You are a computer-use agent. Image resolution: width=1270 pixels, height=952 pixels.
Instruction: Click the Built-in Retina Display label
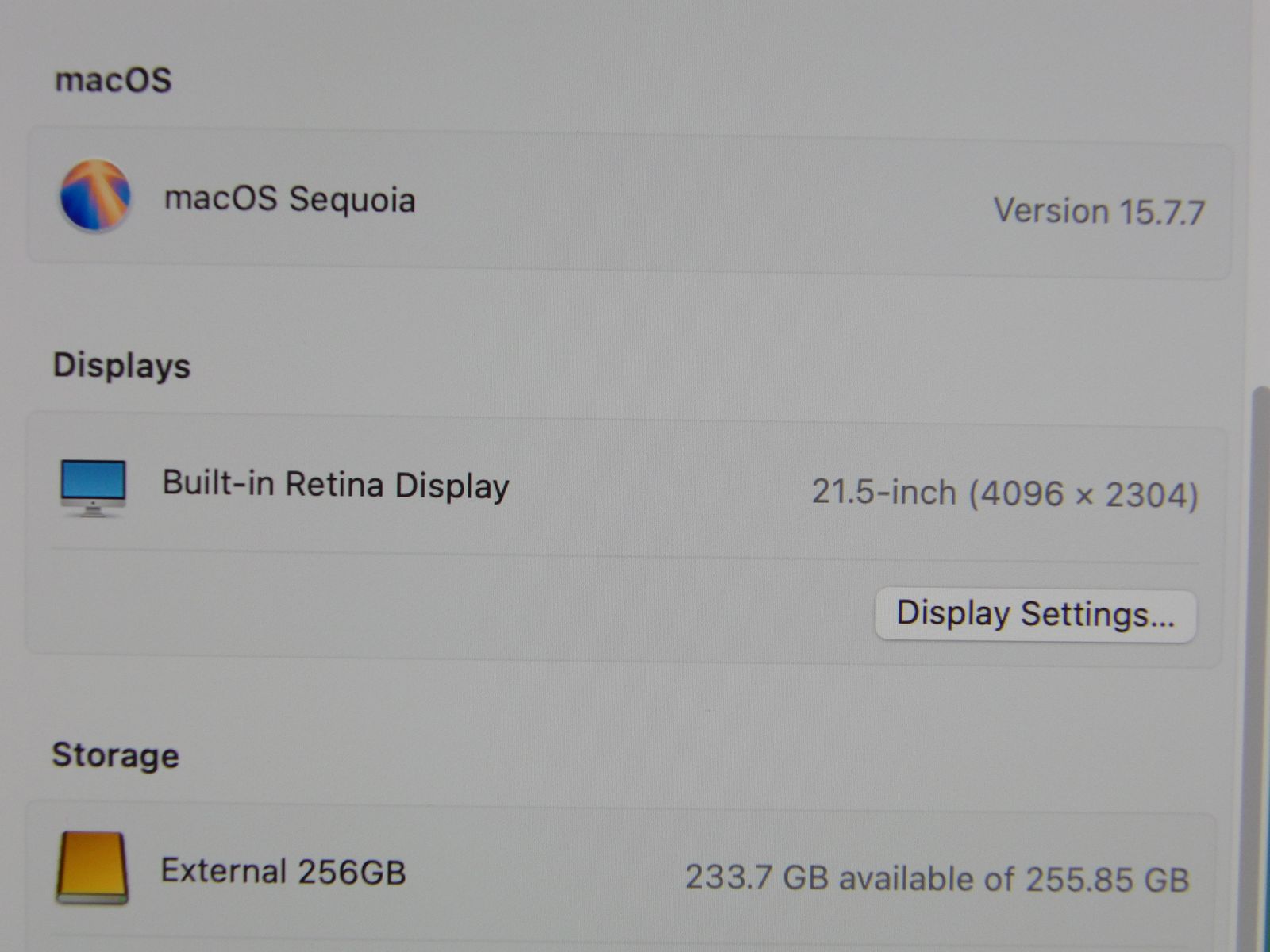[x=335, y=485]
